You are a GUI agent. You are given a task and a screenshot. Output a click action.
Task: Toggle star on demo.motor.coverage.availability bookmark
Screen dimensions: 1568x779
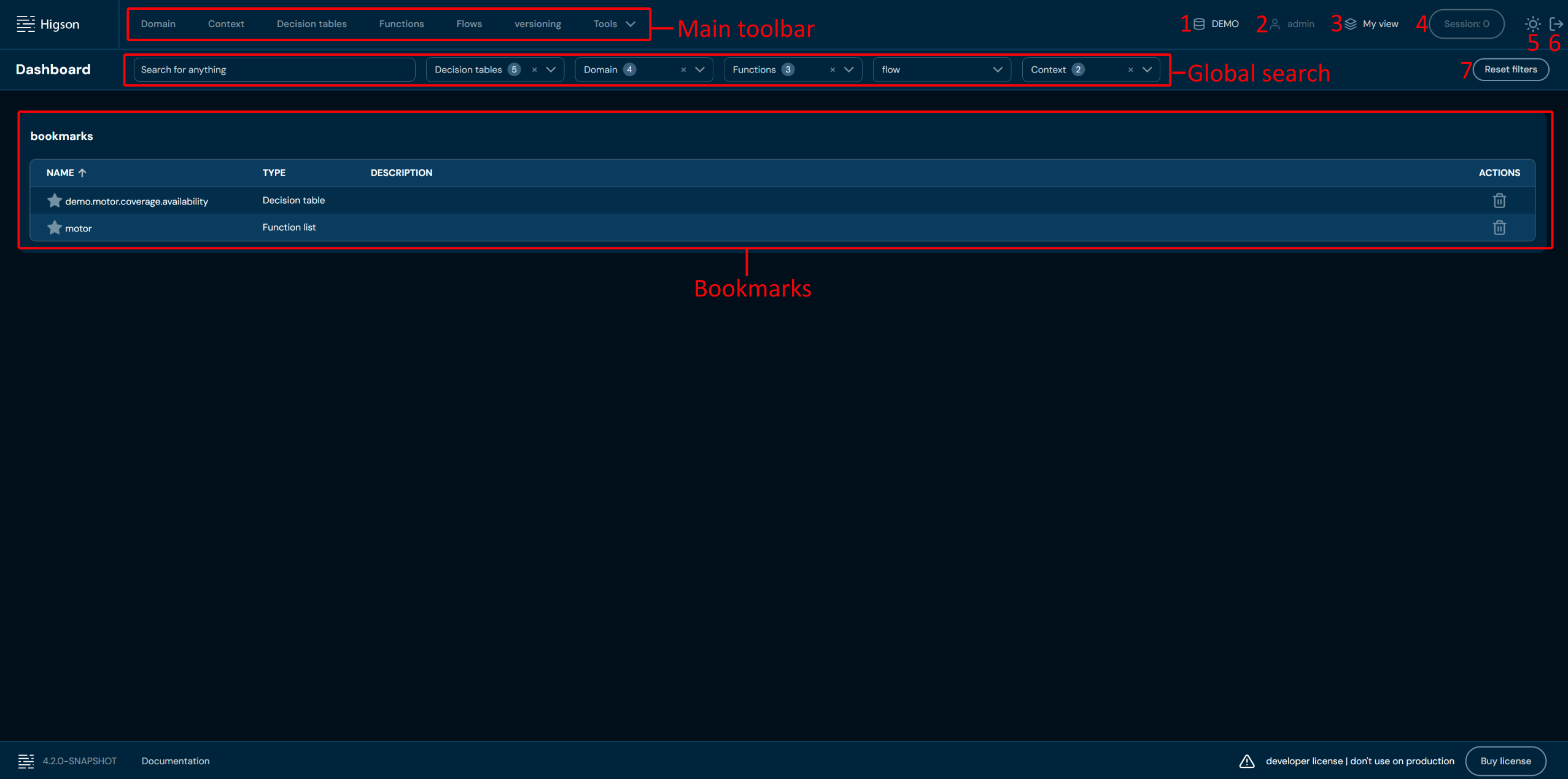(54, 201)
